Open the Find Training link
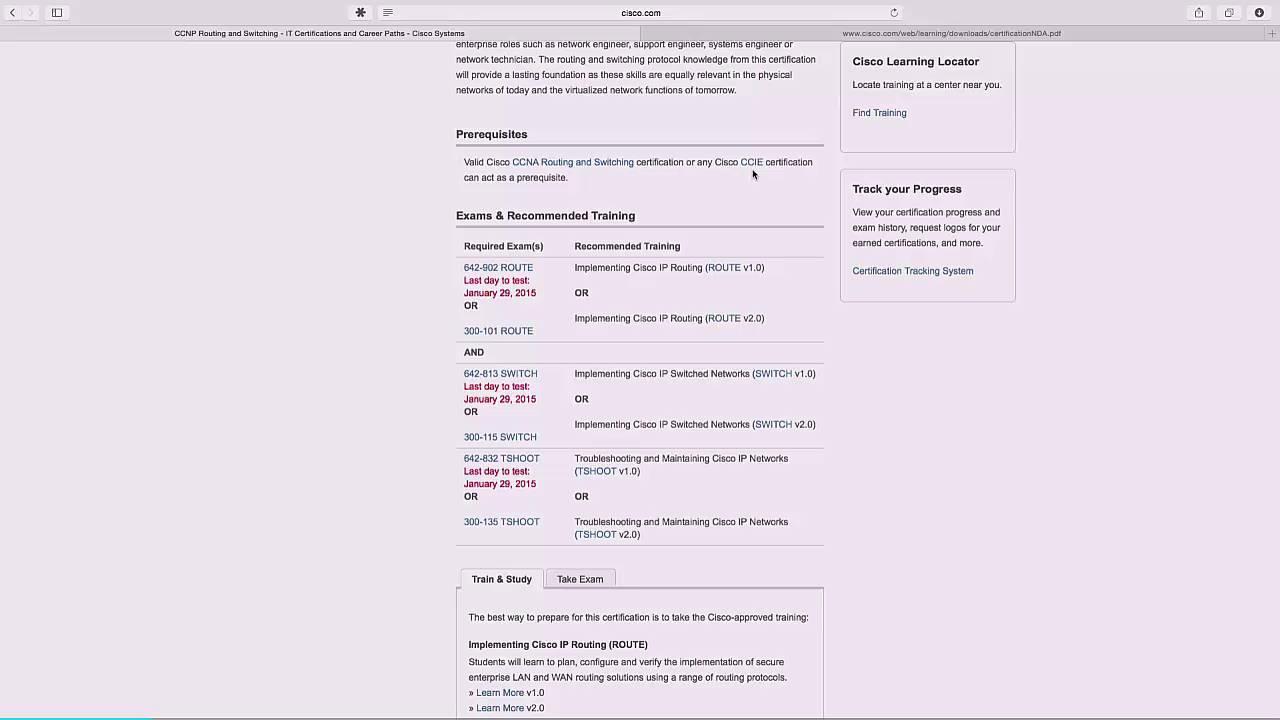This screenshot has height=720, width=1280. tap(879, 113)
